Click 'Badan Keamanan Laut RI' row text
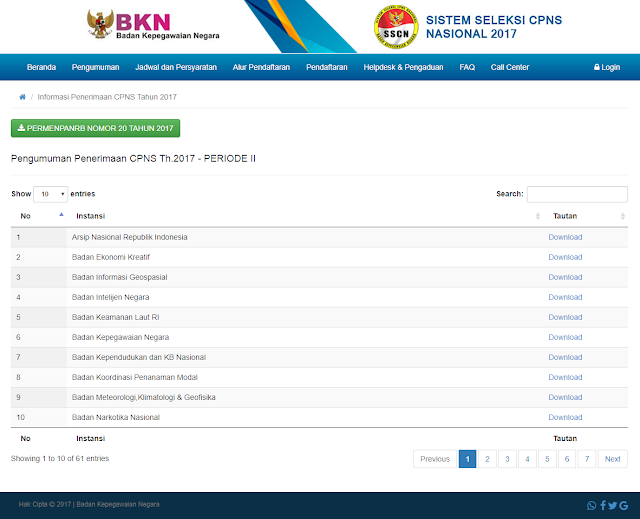The width and height of the screenshot is (640, 519). (116, 317)
